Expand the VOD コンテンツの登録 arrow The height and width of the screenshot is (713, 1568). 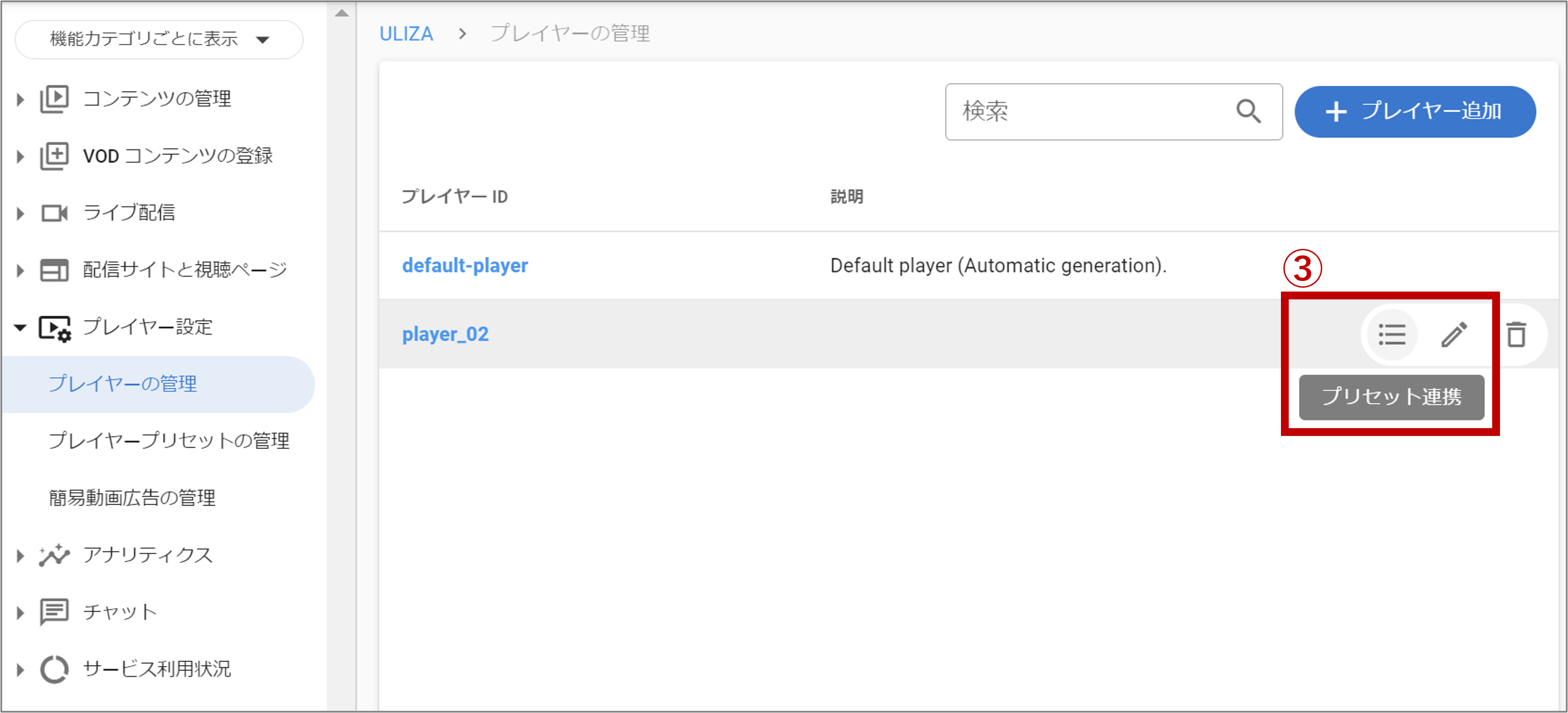(x=20, y=156)
